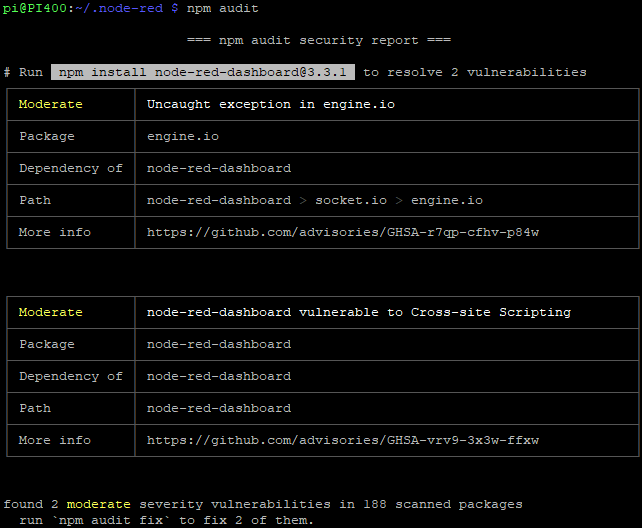Click 'node-red-dashboard' package value in second table
The width and height of the screenshot is (642, 528).
point(219,344)
